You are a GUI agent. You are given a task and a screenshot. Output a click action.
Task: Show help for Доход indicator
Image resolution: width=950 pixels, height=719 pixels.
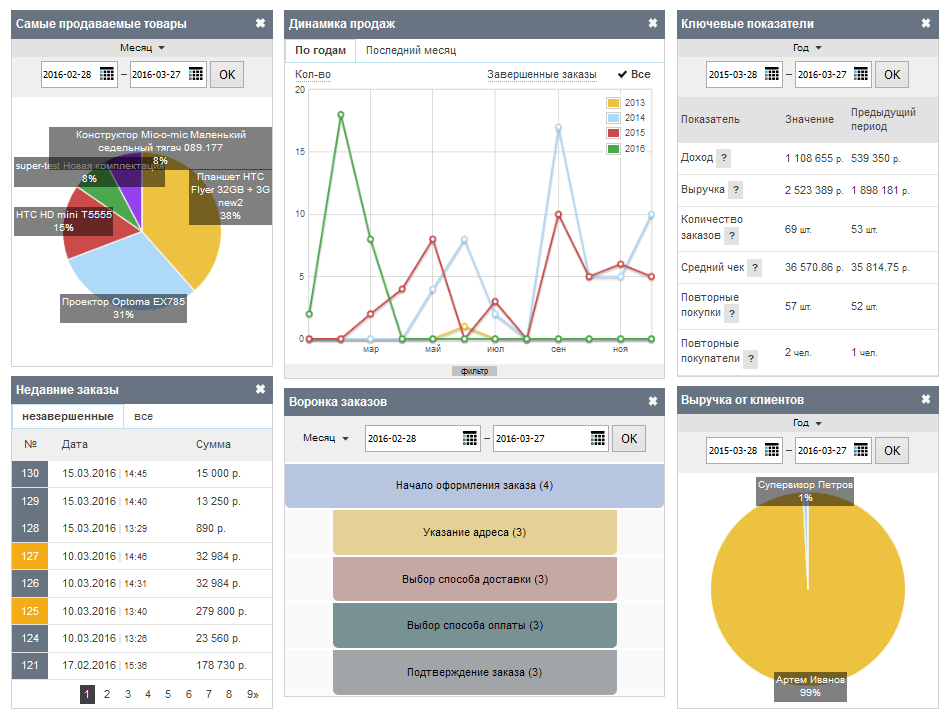pyautogui.click(x=723, y=157)
